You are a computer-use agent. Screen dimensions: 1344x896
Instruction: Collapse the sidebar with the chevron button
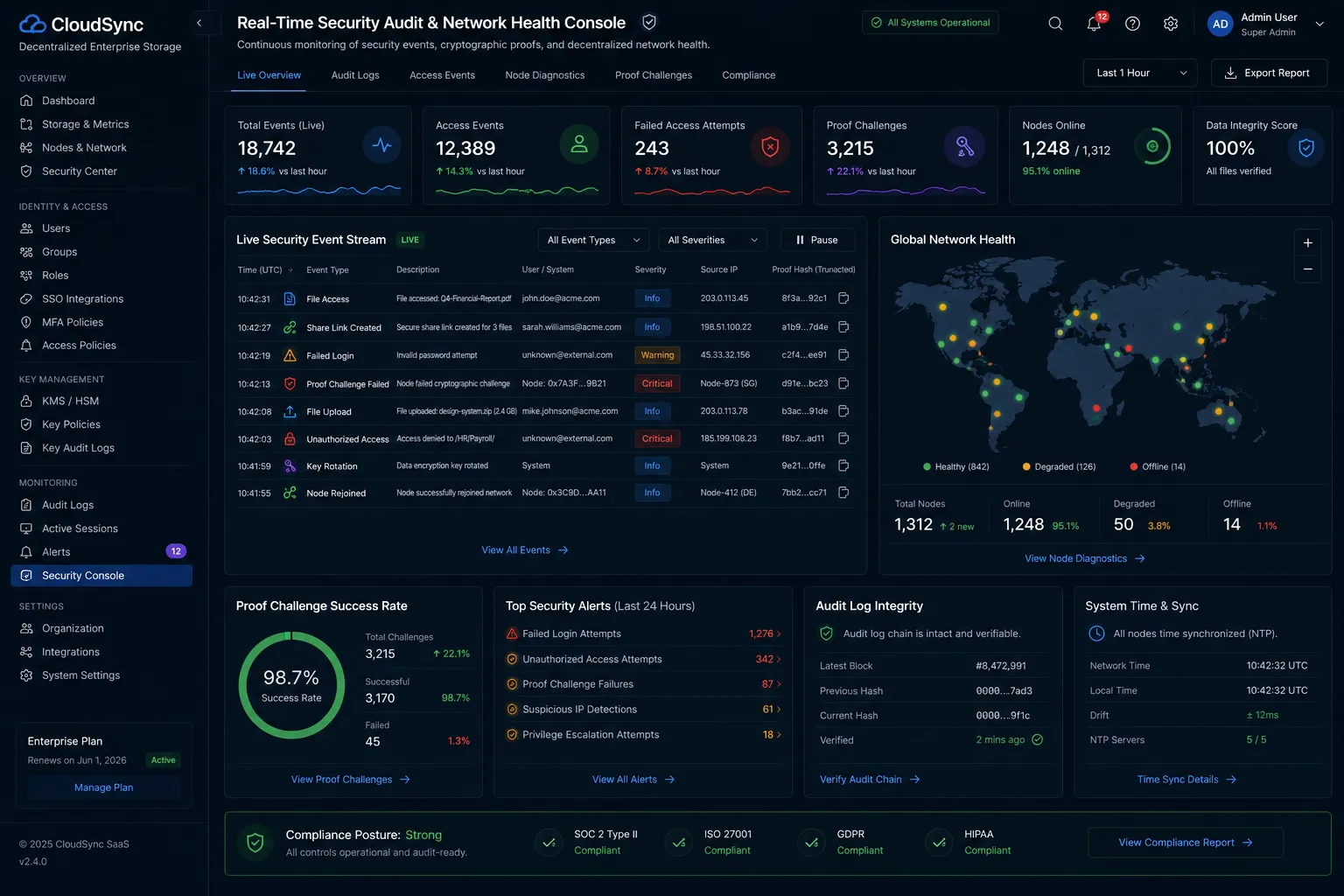pyautogui.click(x=199, y=23)
